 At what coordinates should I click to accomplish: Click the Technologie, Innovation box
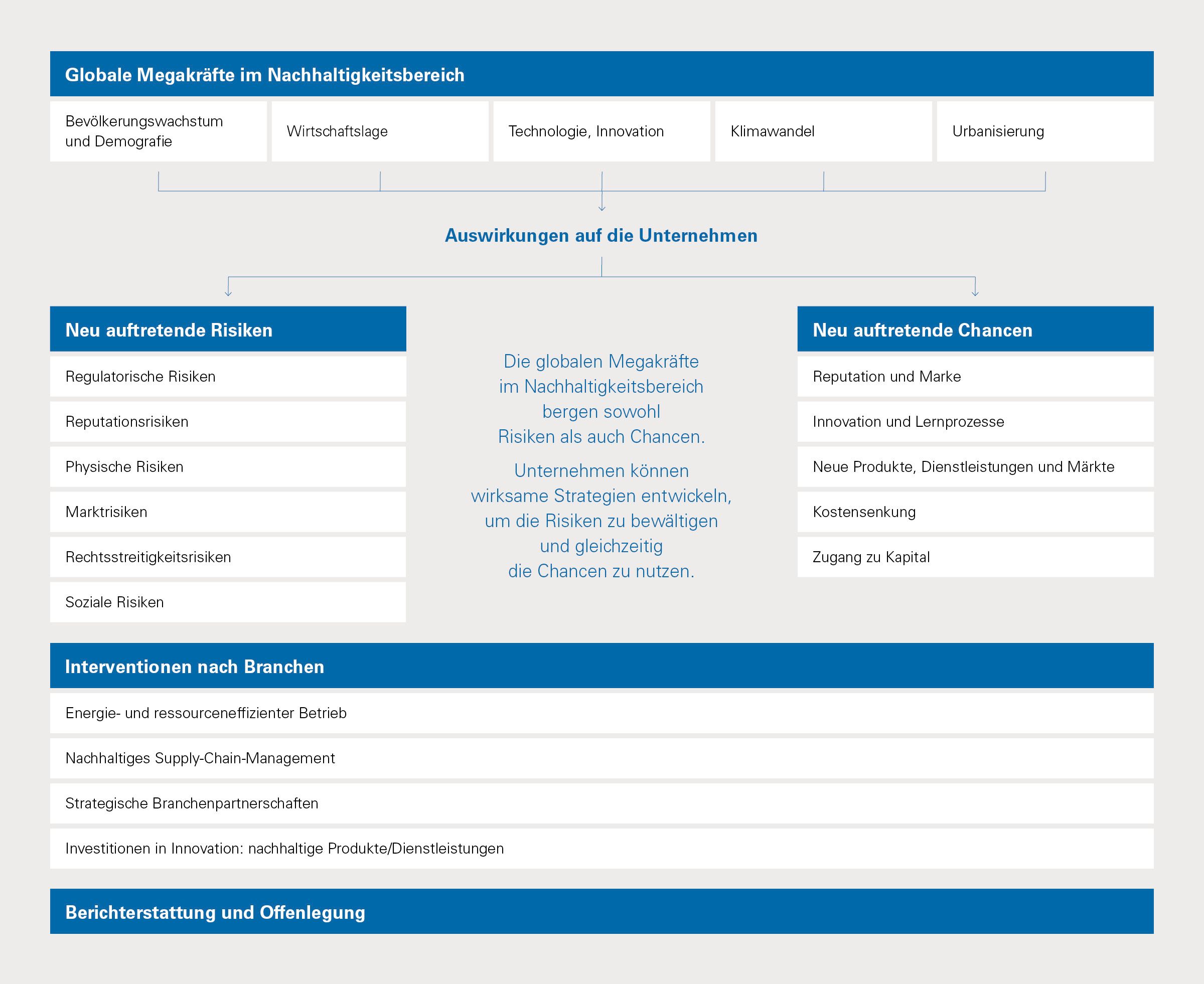[x=601, y=131]
